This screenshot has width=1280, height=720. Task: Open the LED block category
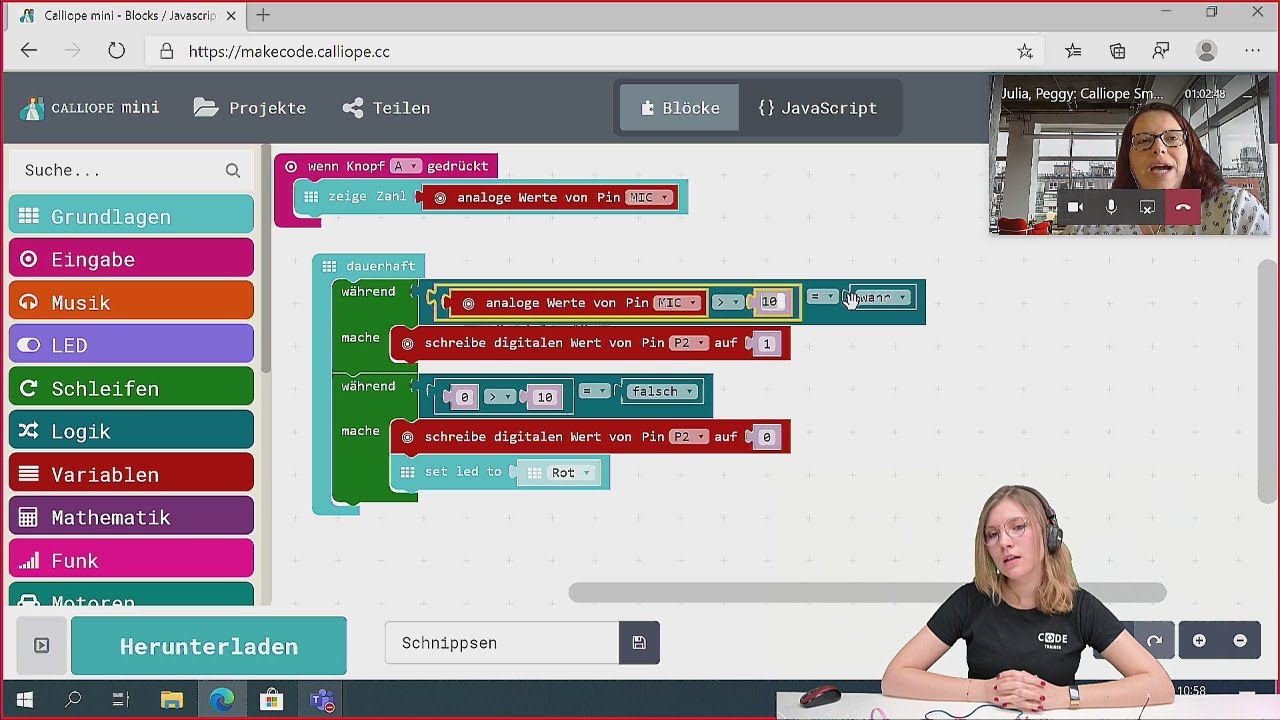pyautogui.click(x=131, y=345)
